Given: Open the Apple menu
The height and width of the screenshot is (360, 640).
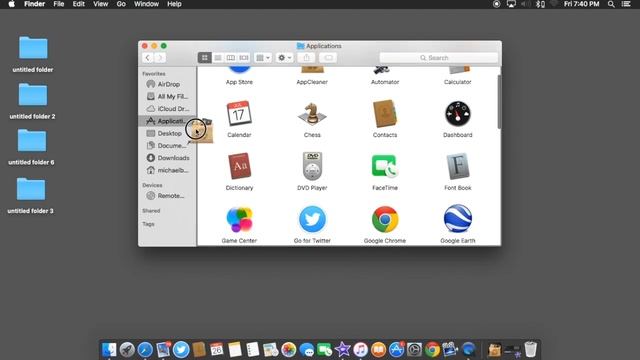Looking at the screenshot, I should pyautogui.click(x=11, y=4).
